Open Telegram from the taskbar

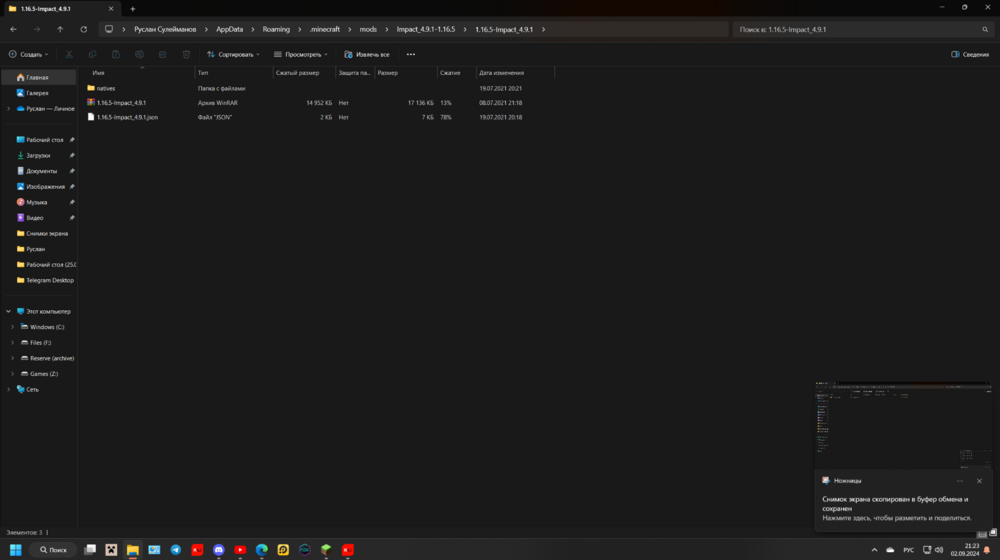tap(175, 550)
